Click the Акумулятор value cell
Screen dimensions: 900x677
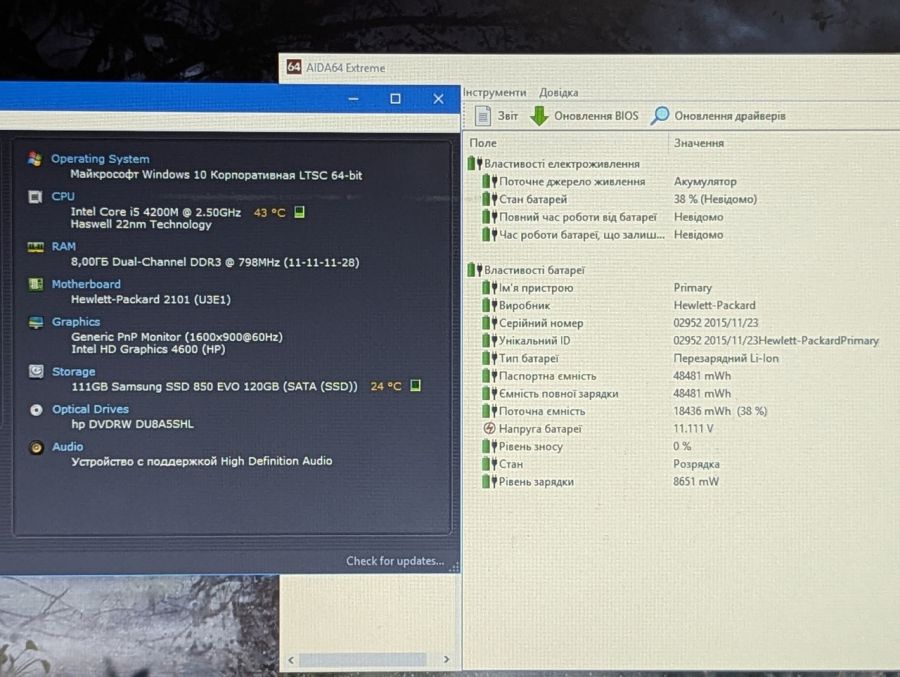click(x=705, y=181)
